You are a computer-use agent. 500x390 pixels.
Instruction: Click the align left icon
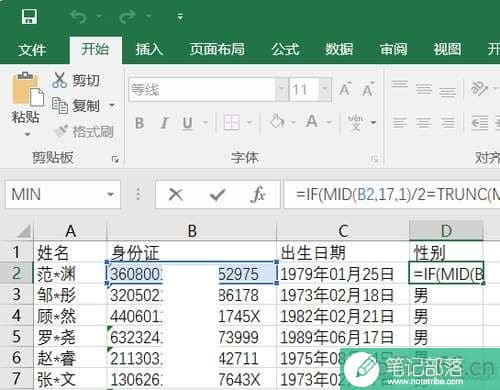[x=400, y=123]
